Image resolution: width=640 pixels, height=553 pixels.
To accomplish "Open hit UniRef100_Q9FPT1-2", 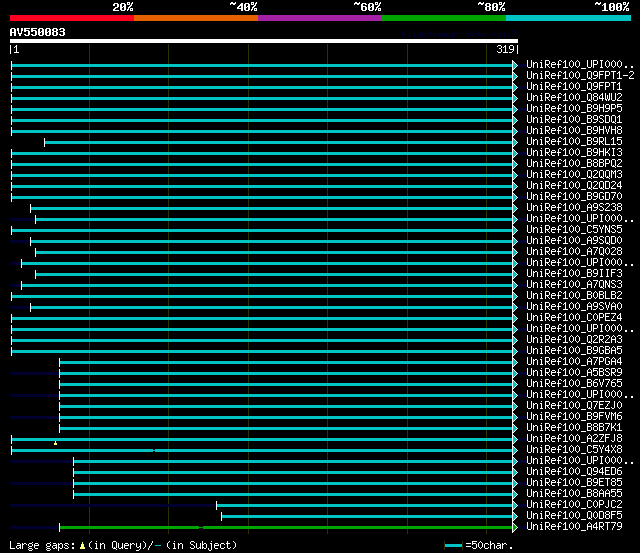I will coord(580,76).
